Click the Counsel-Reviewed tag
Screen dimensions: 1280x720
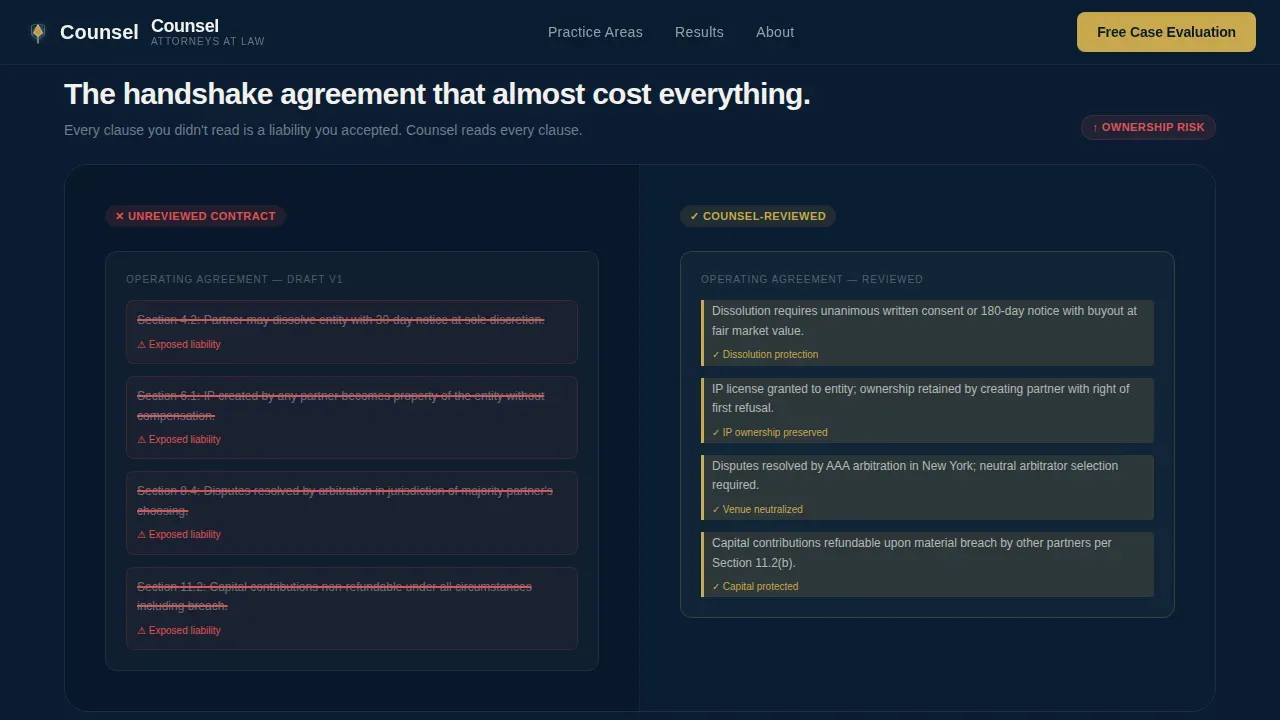[x=758, y=216]
